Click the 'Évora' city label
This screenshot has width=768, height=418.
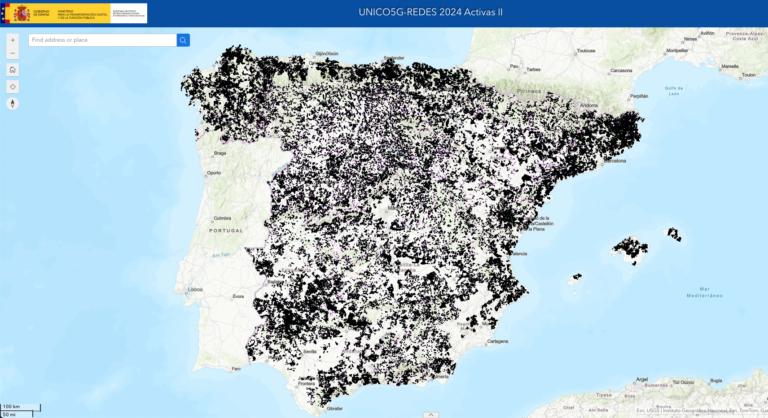click(x=238, y=296)
